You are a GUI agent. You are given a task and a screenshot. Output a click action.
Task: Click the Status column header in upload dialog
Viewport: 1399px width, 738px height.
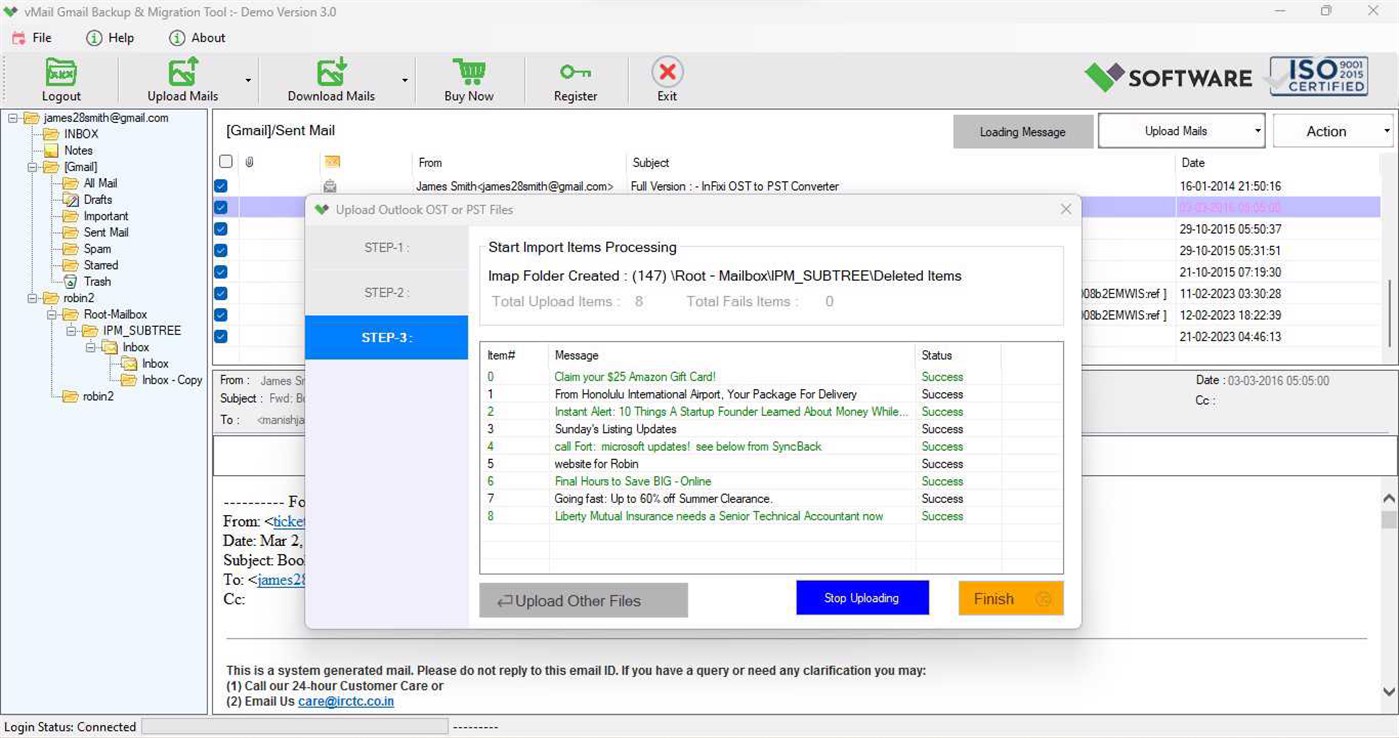point(937,355)
